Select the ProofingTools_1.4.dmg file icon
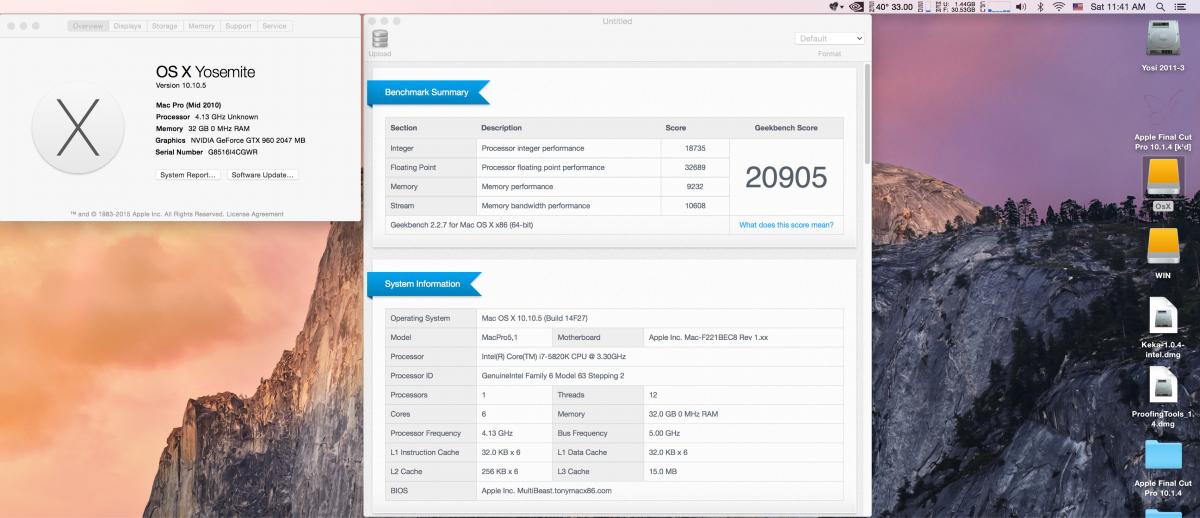 [x=1163, y=386]
